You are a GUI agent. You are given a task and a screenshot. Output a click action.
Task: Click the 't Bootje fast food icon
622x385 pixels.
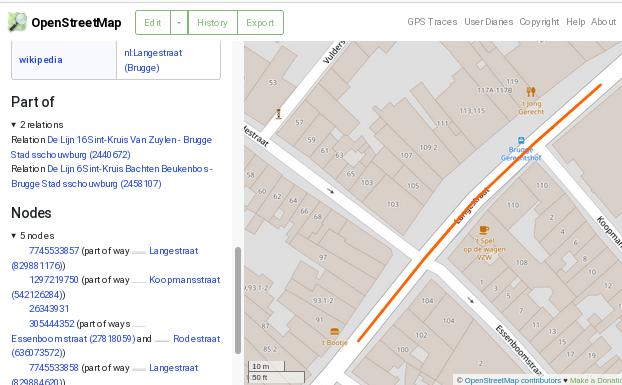tap(334, 331)
